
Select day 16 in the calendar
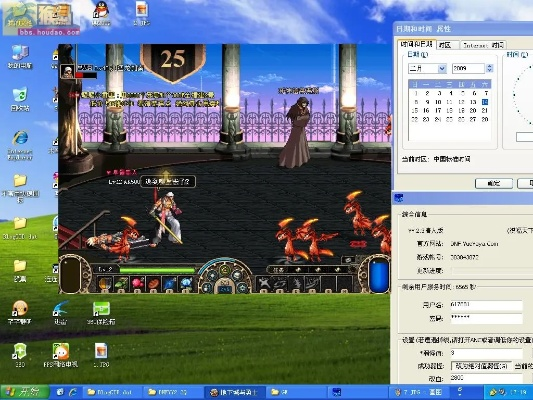click(426, 110)
